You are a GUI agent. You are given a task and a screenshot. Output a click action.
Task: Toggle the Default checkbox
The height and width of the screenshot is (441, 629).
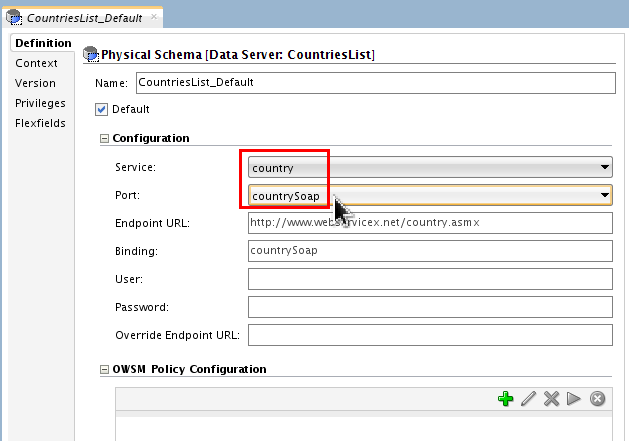[101, 109]
